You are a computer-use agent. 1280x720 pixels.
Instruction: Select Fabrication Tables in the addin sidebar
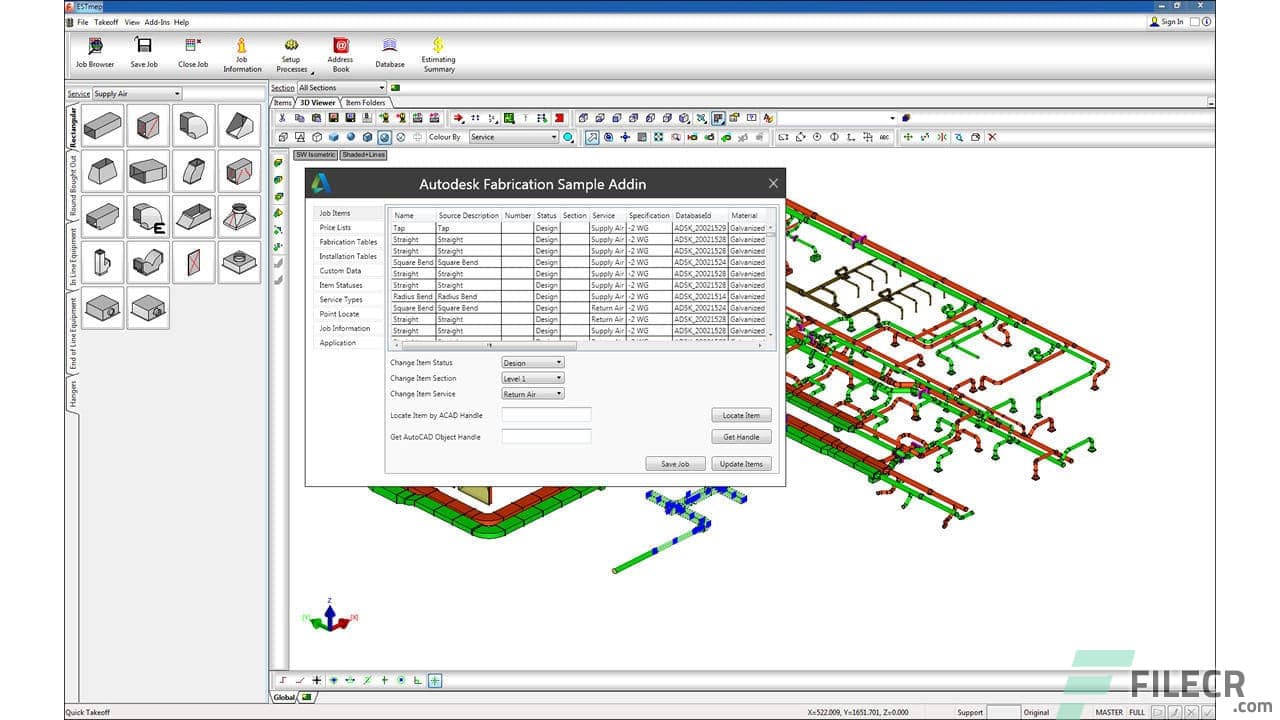click(347, 242)
